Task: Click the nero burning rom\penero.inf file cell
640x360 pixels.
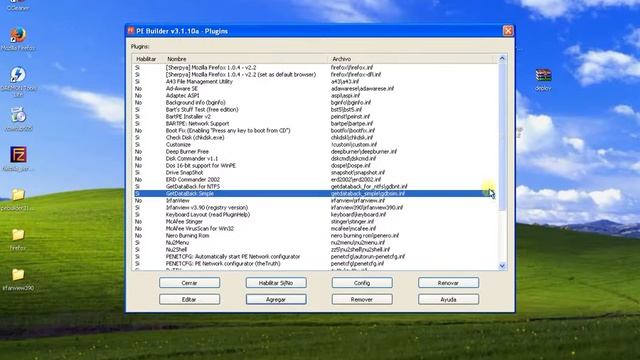Action: click(364, 236)
